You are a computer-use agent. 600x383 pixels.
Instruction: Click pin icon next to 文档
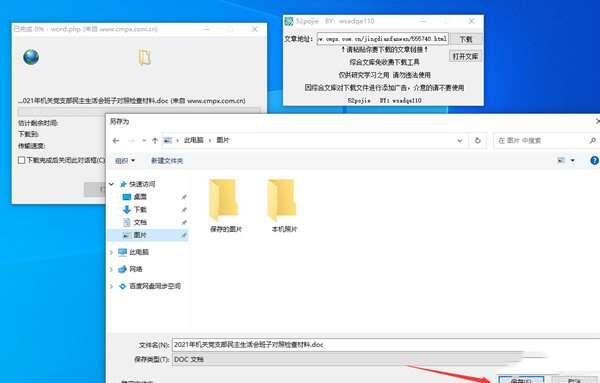(184, 222)
